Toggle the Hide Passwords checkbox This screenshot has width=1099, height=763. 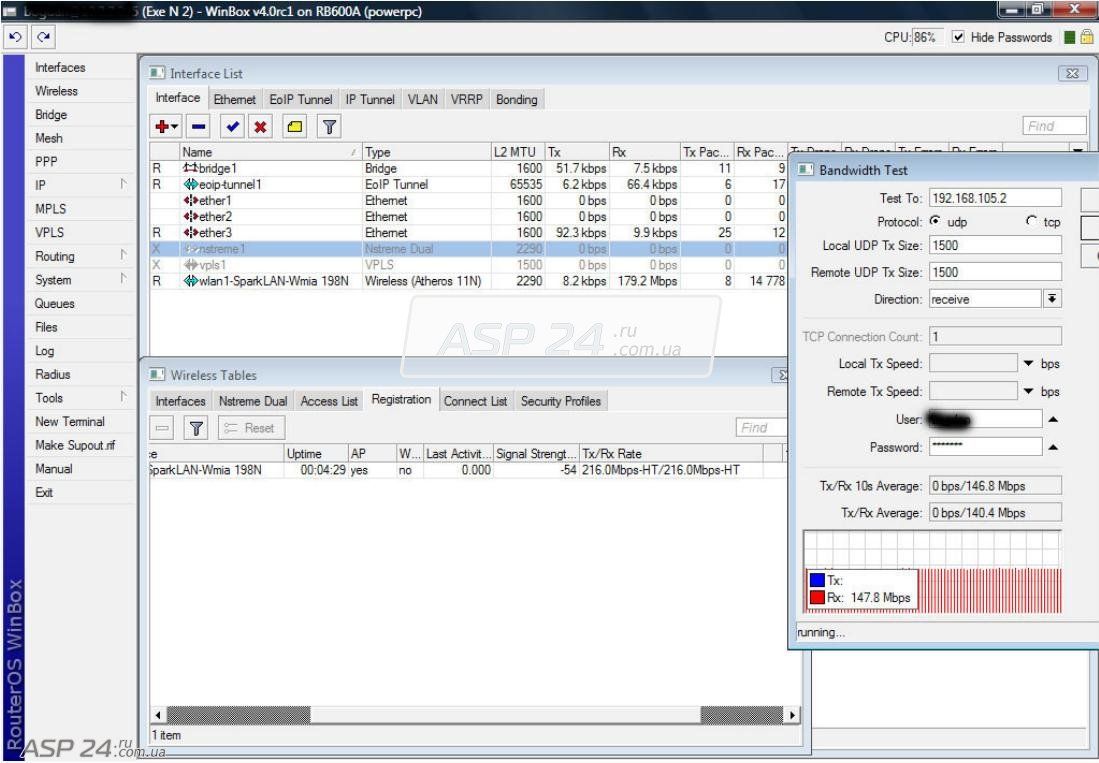[x=958, y=37]
